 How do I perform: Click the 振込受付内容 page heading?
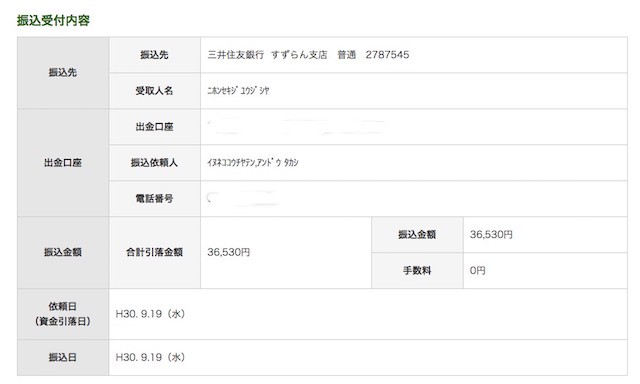tap(53, 20)
